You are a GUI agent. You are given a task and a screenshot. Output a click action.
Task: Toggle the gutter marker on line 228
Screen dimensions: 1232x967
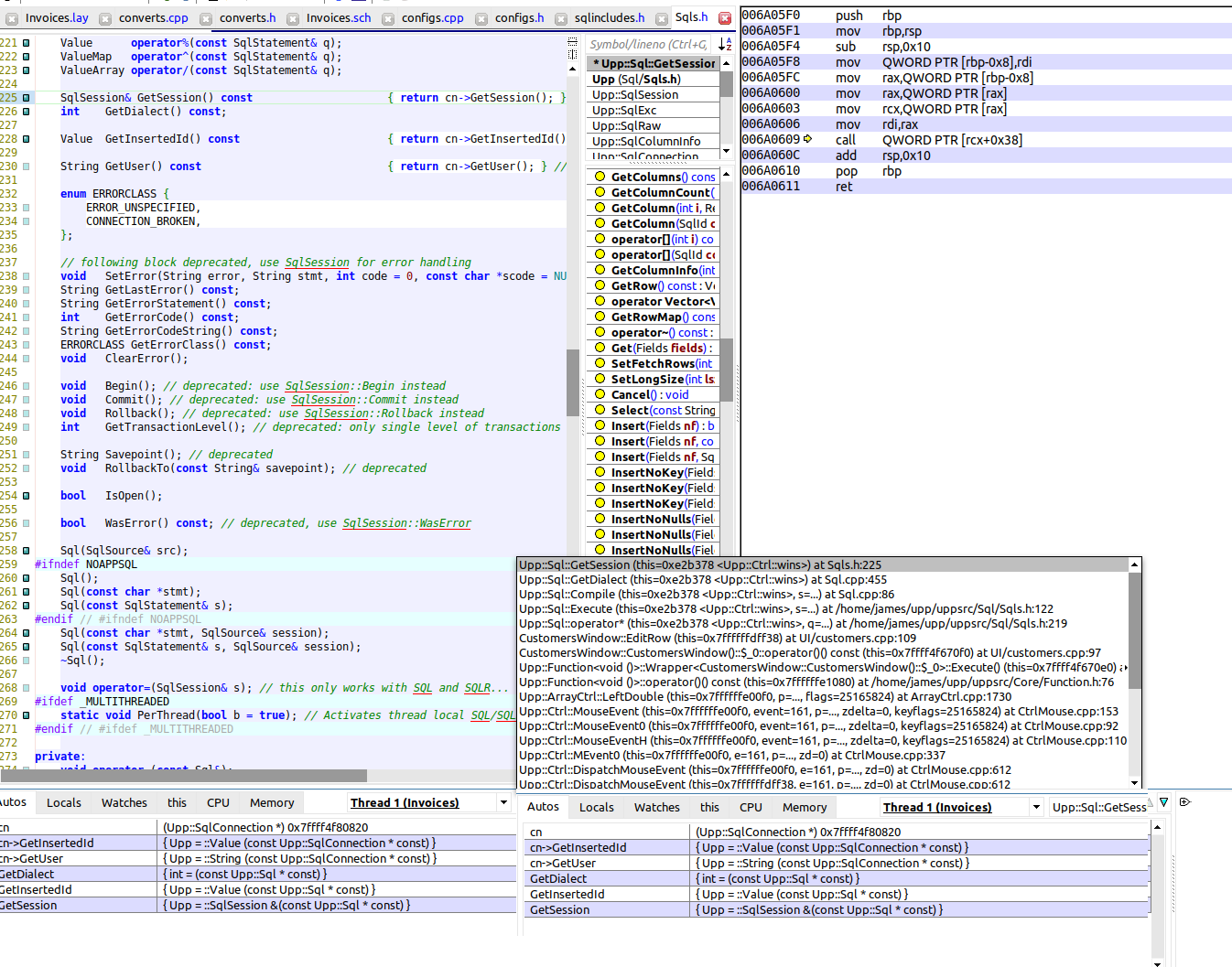(27, 139)
